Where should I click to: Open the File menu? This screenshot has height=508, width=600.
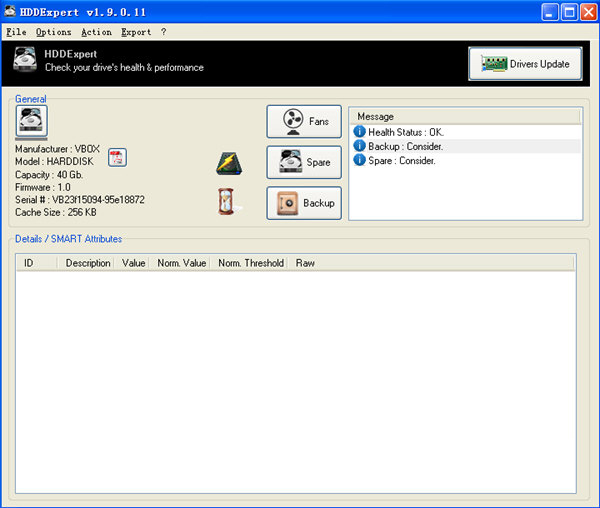[16, 32]
